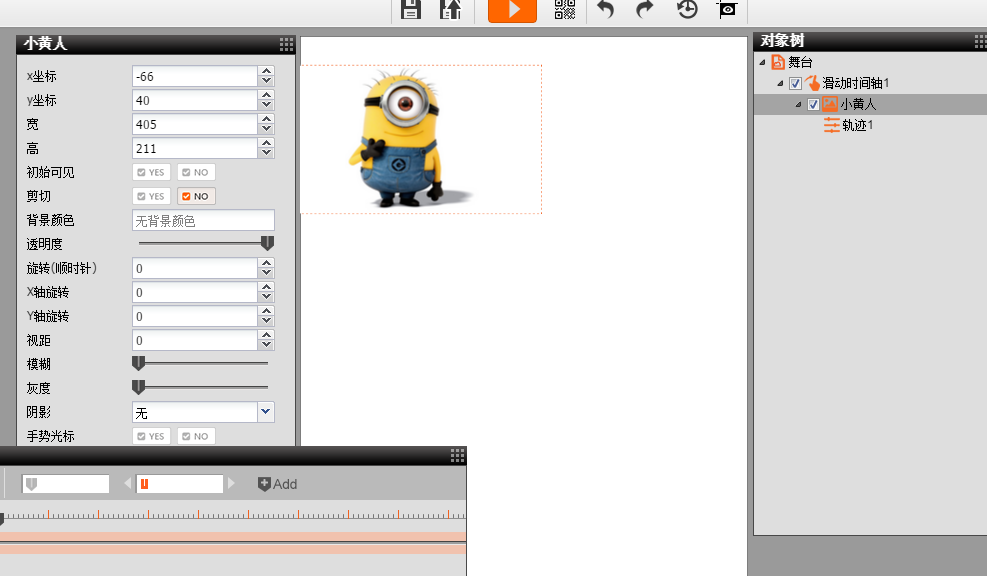Image resolution: width=987 pixels, height=576 pixels.
Task: Set 初始可见 to NO
Action: coord(196,172)
